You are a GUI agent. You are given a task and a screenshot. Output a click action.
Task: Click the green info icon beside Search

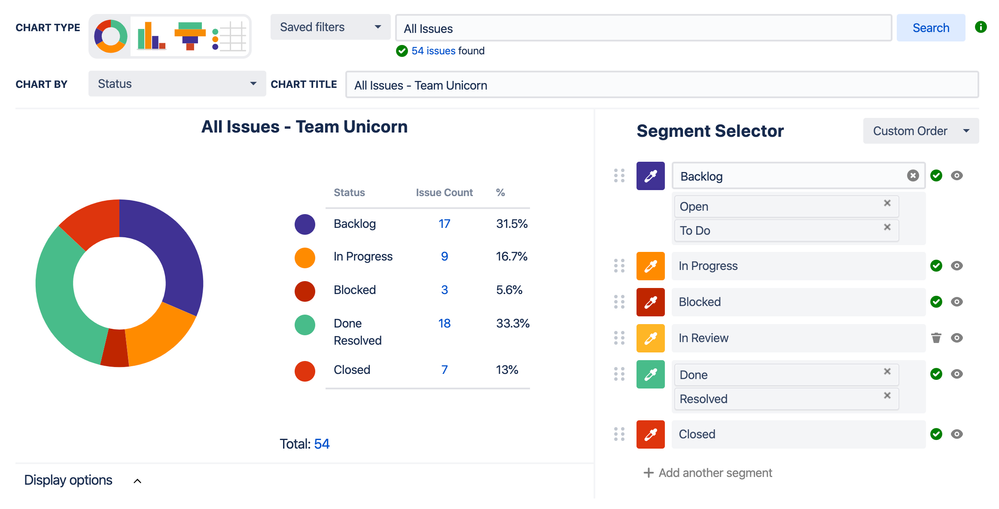coord(981,27)
